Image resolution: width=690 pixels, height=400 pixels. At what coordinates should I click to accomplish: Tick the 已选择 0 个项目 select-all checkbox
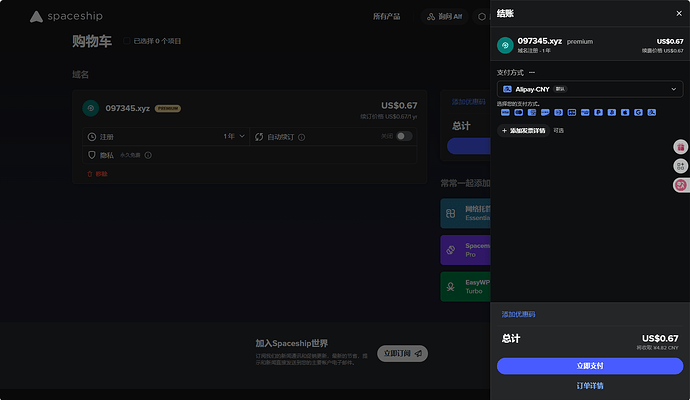point(127,41)
